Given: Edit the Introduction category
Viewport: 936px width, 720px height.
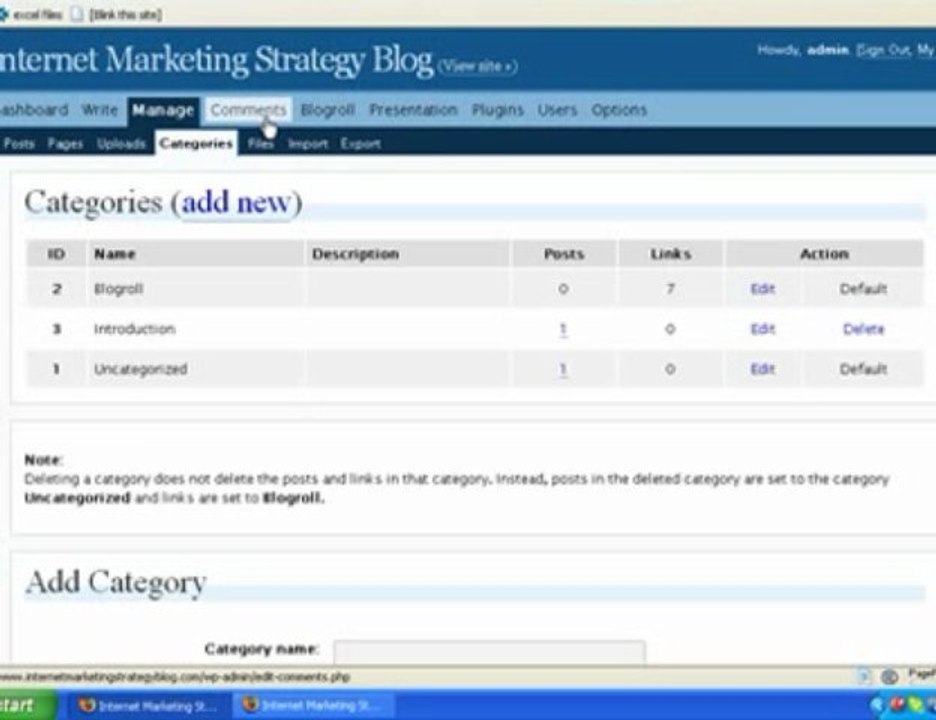Looking at the screenshot, I should 762,329.
